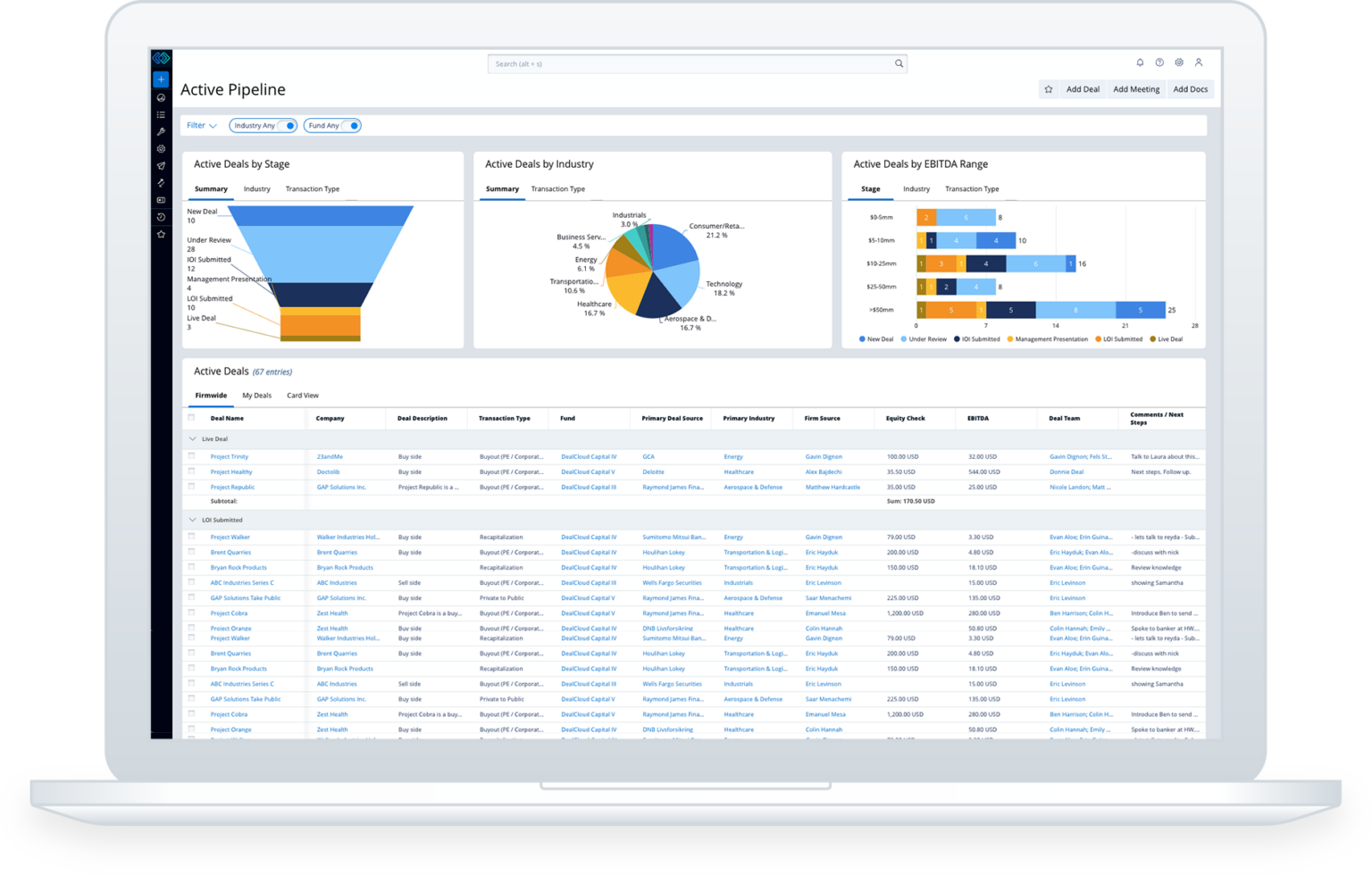This screenshot has height=875, width=1372.
Task: Toggle the Fund Any filter switch
Action: tap(351, 125)
